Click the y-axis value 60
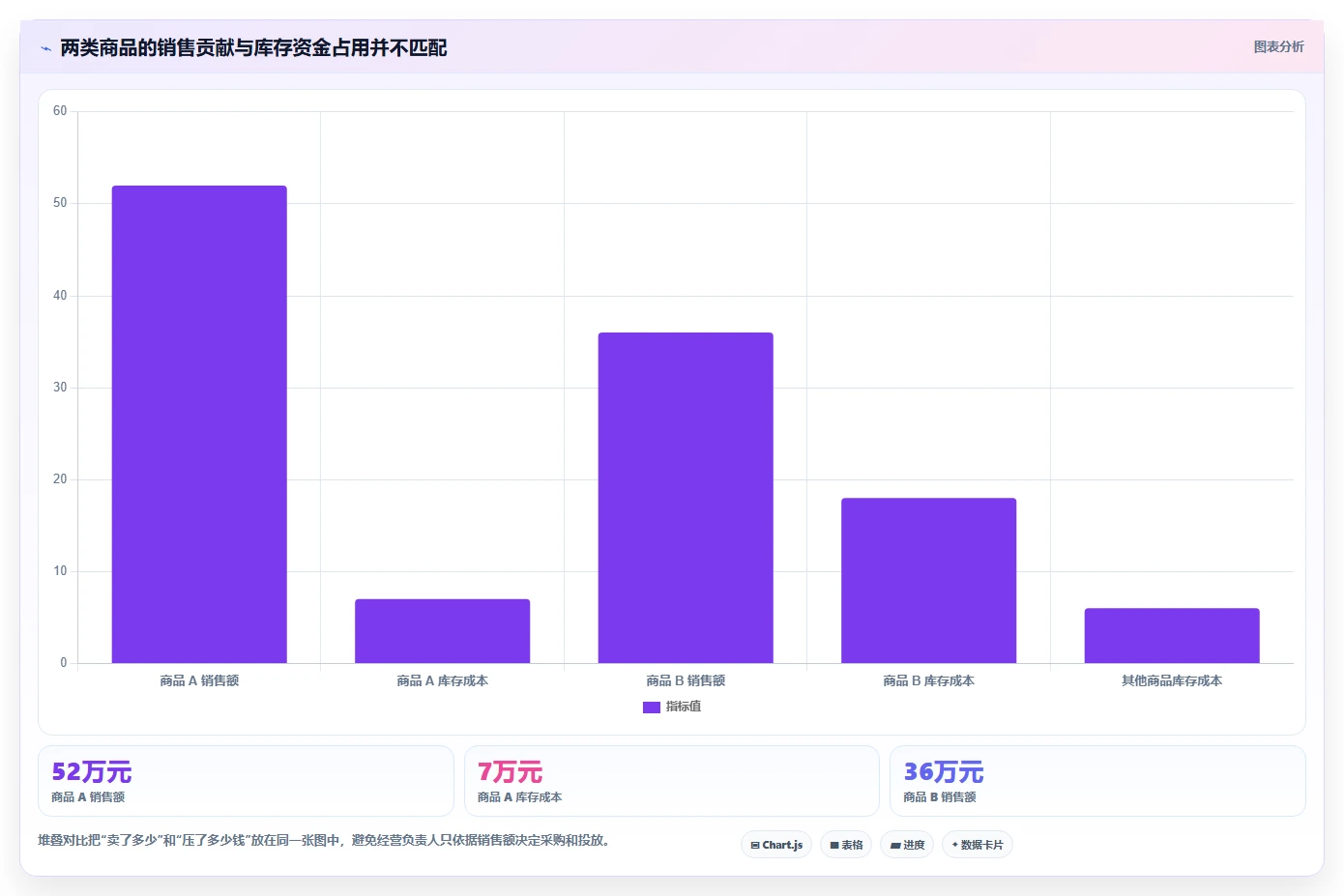 60,111
